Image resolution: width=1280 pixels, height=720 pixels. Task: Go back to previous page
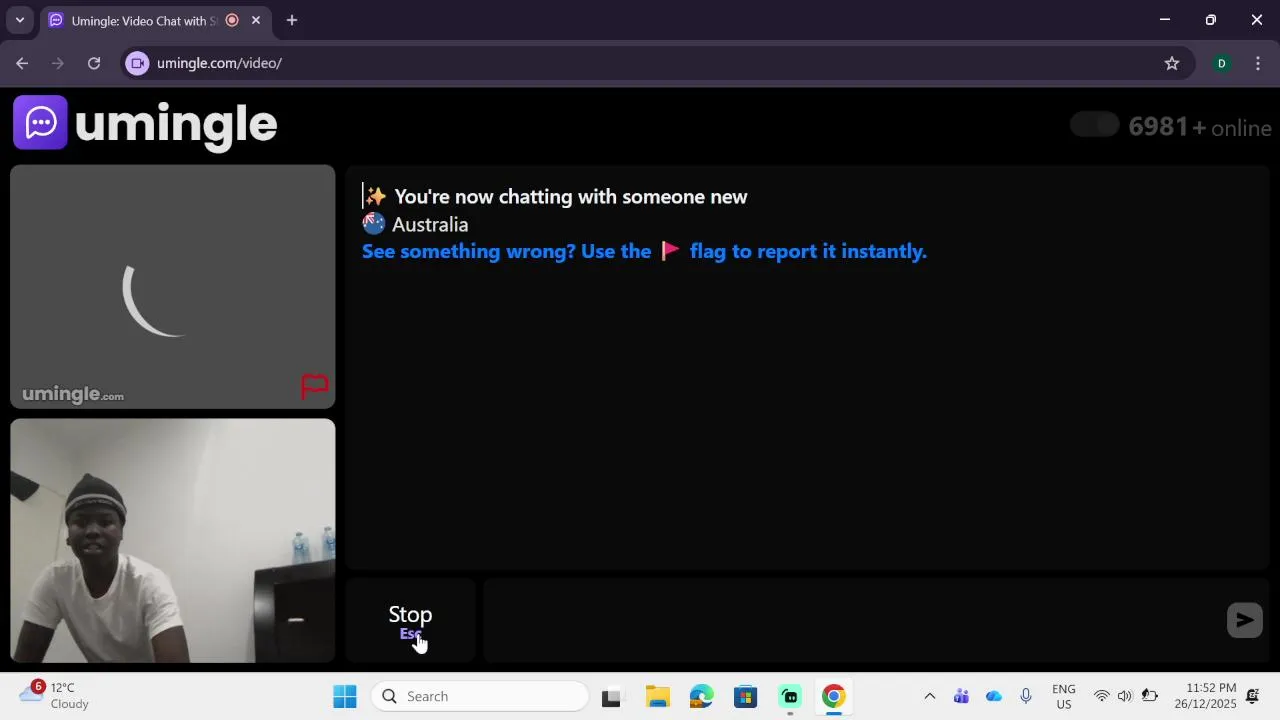(22, 63)
